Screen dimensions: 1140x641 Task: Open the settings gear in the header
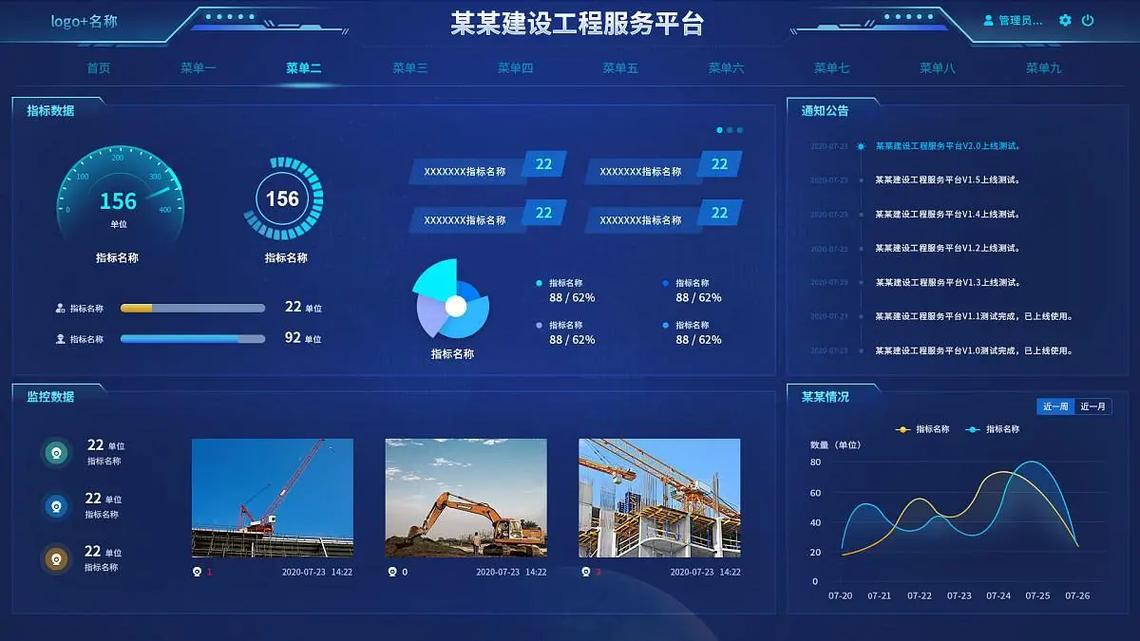pos(1064,19)
